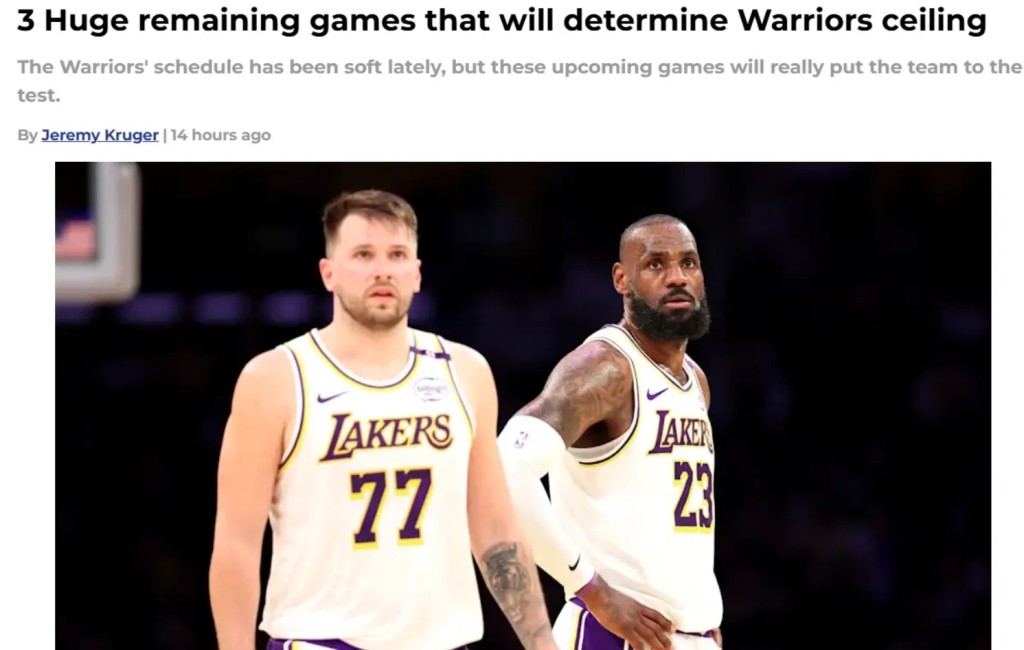
Task: Click the number 77 on the jersey
Action: tap(391, 506)
